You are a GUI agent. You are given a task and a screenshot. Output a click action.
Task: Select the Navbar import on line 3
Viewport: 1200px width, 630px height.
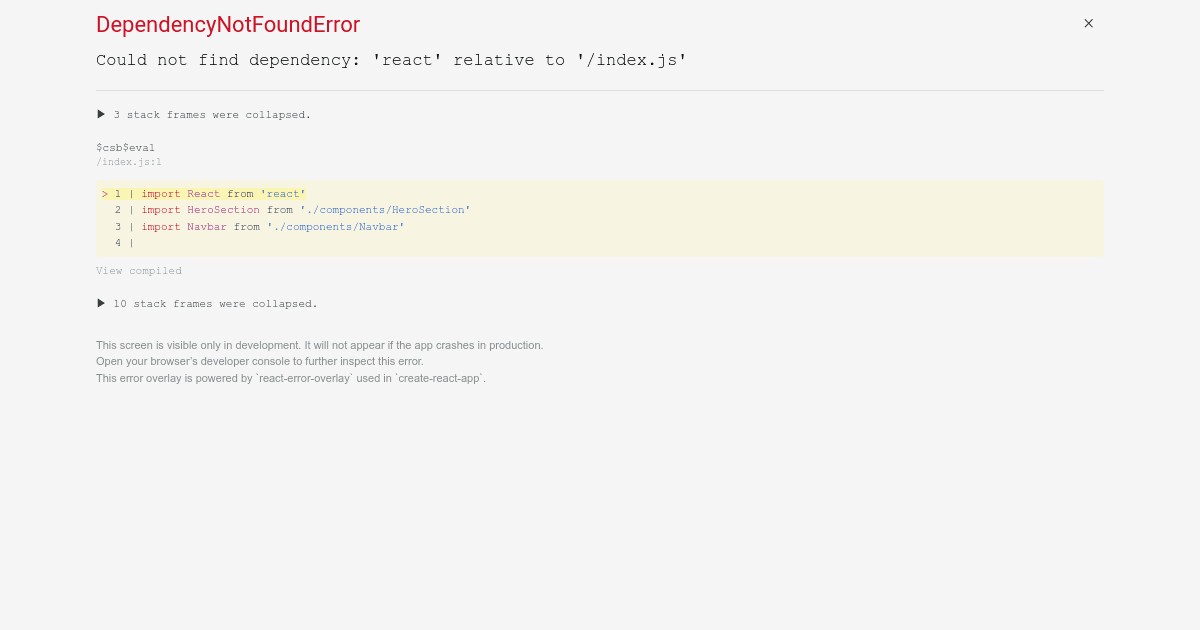(x=206, y=226)
